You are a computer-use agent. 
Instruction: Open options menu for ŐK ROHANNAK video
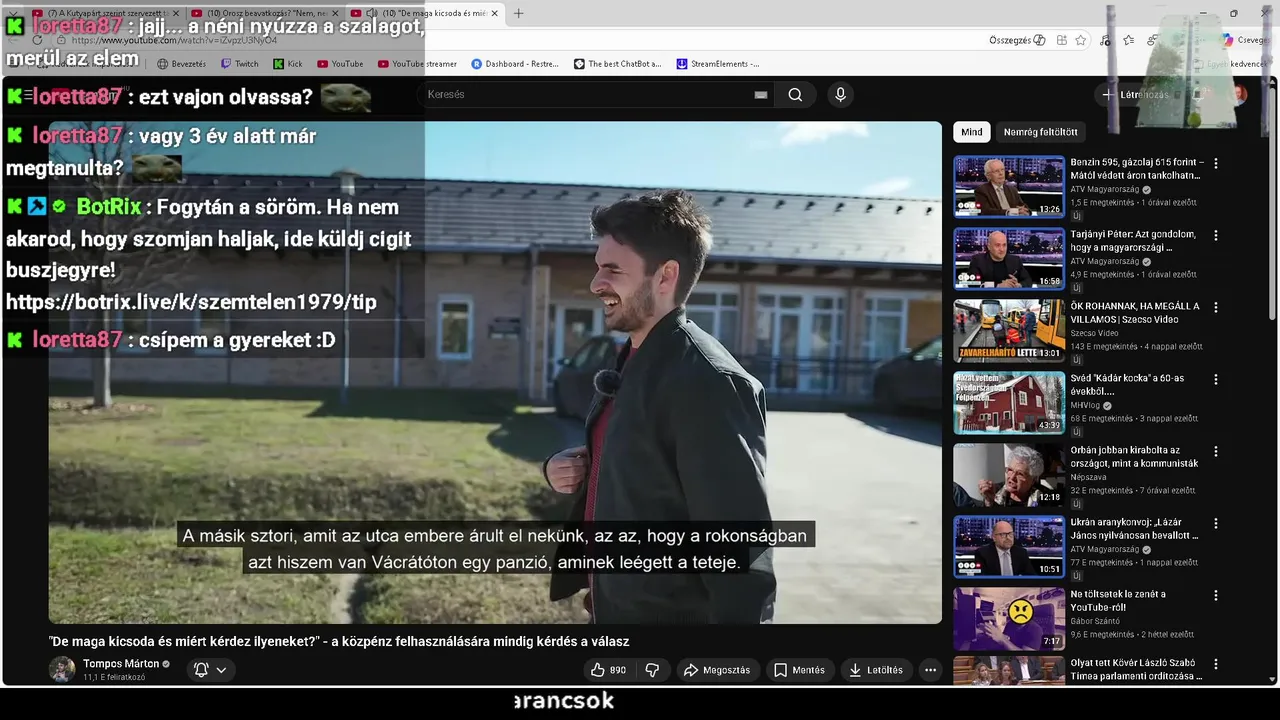click(x=1216, y=308)
